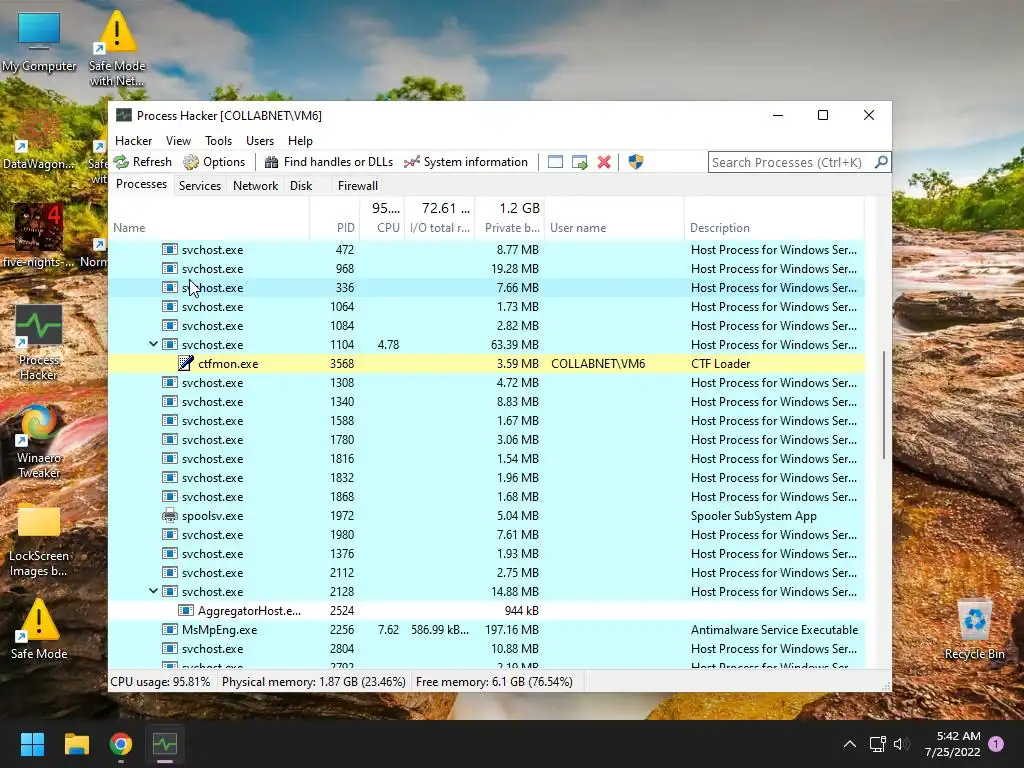Open System information
The height and width of the screenshot is (768, 1024).
point(466,162)
